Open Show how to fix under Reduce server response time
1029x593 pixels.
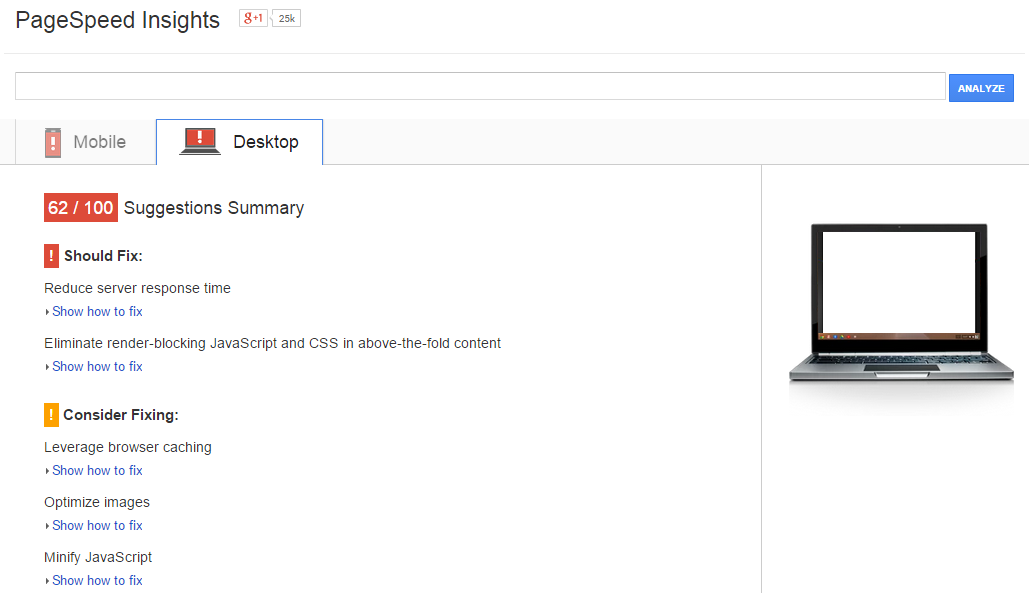97,312
